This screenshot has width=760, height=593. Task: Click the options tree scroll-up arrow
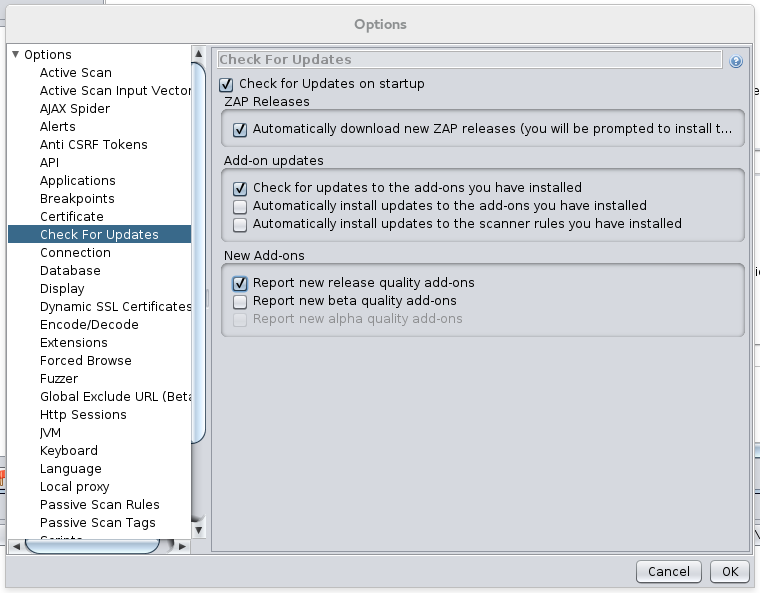coord(198,53)
